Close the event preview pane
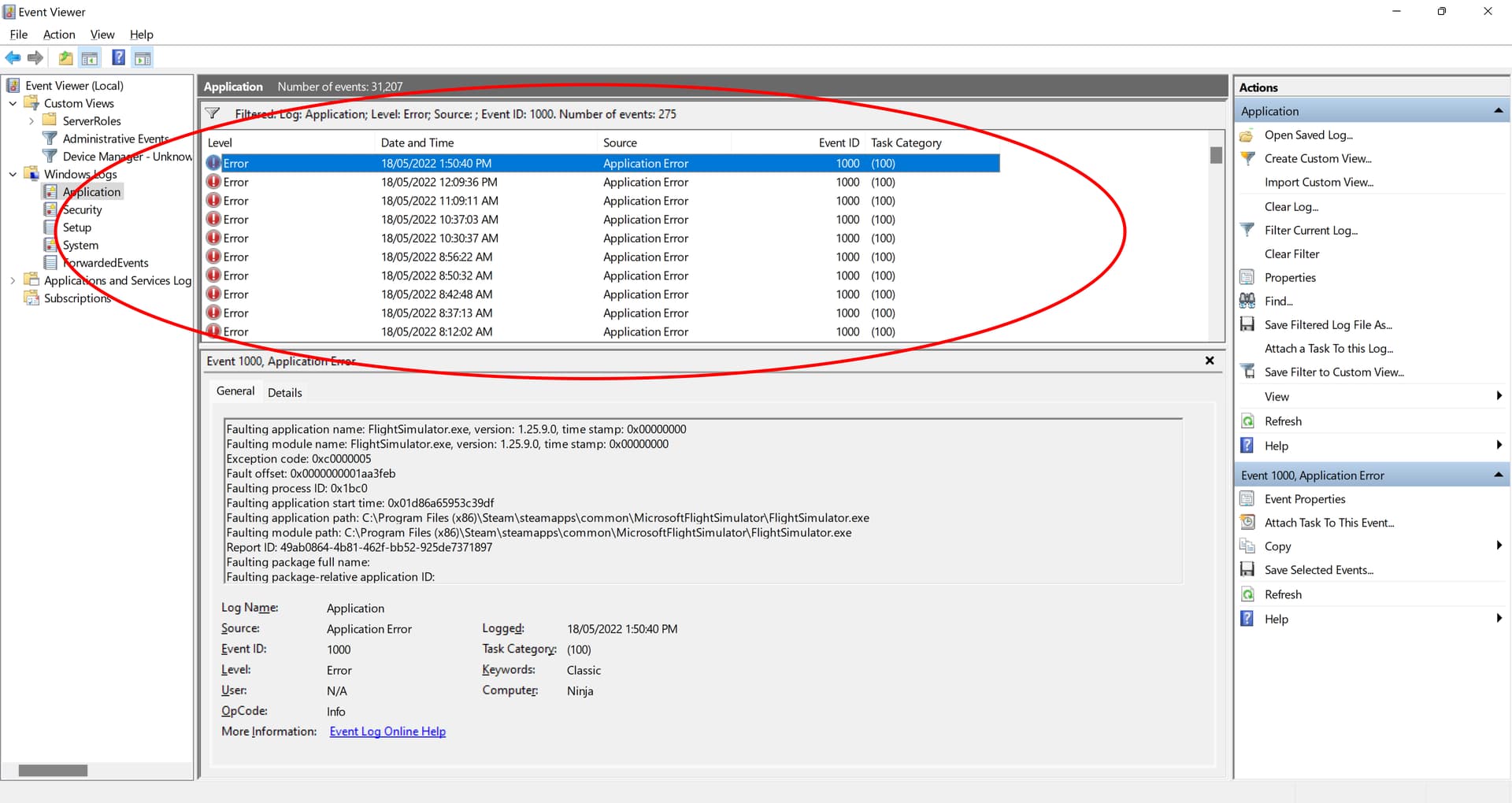The image size is (1512, 803). click(x=1210, y=361)
